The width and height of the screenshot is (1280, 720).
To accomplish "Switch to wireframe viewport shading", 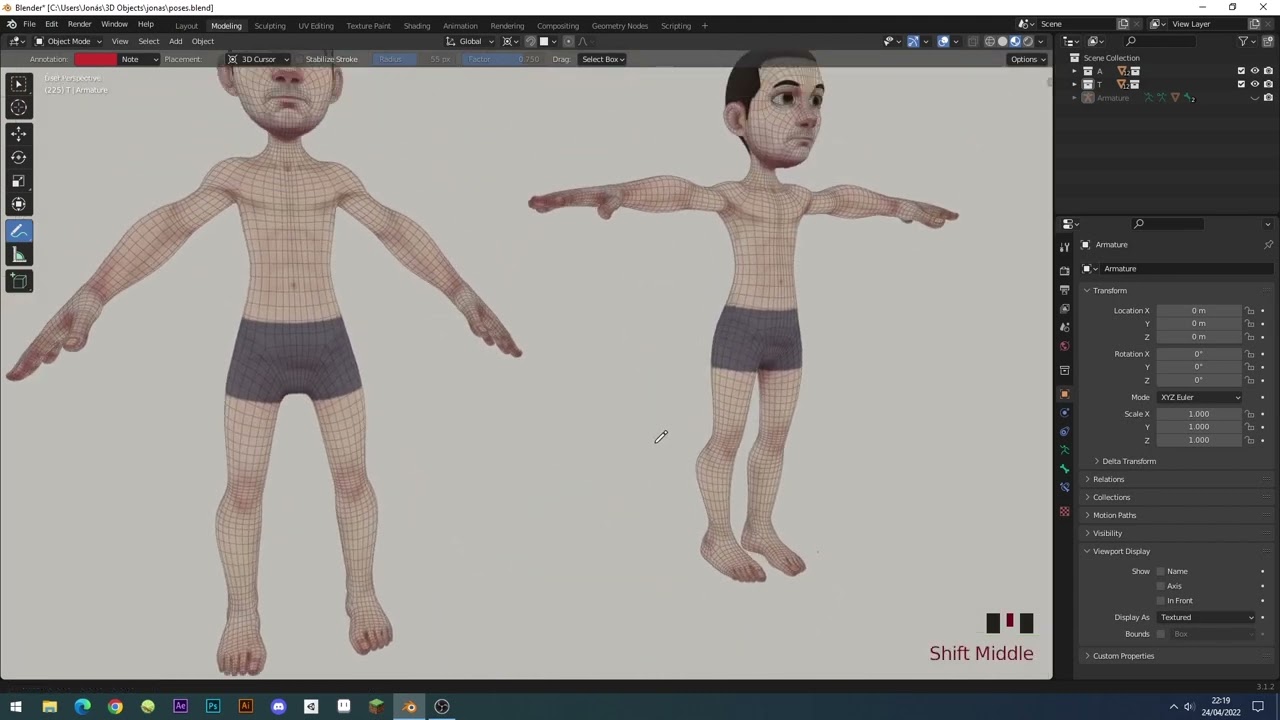I will pos(990,41).
